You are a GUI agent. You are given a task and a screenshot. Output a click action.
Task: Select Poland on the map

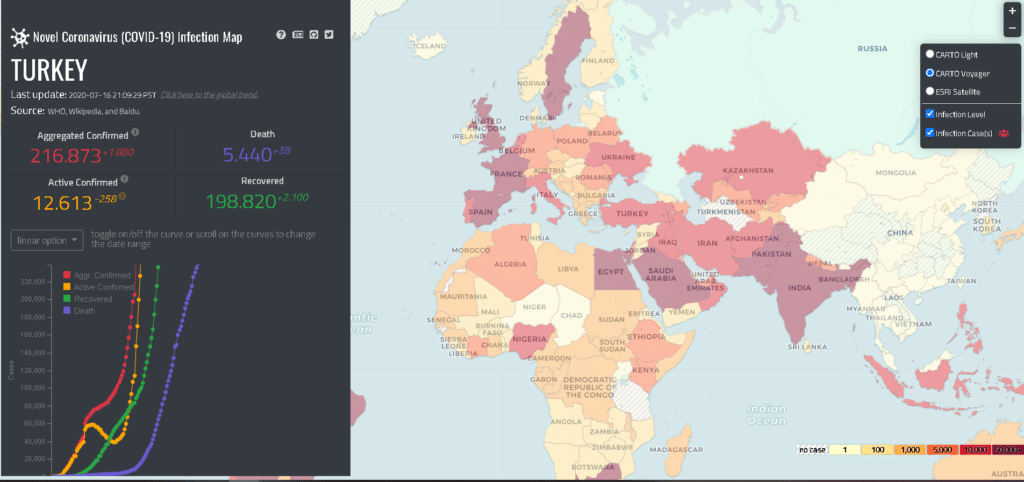pyautogui.click(x=573, y=141)
